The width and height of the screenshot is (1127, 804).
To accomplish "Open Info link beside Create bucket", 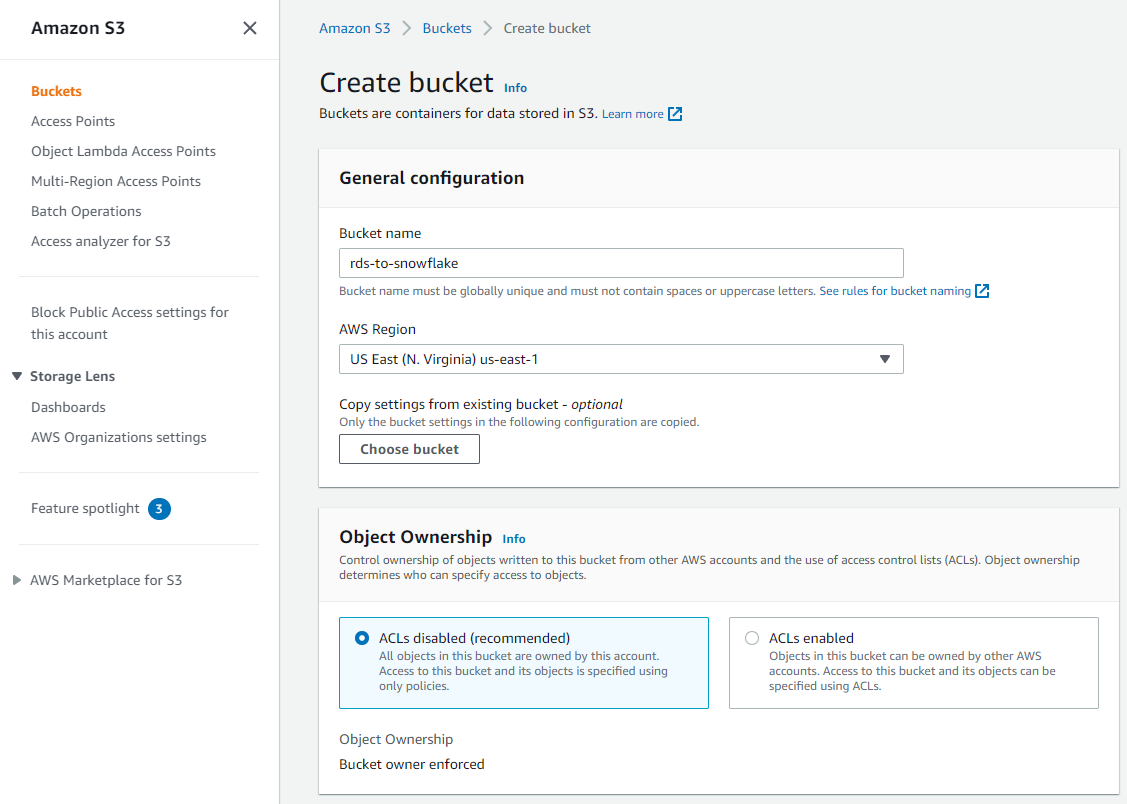I will pos(515,88).
